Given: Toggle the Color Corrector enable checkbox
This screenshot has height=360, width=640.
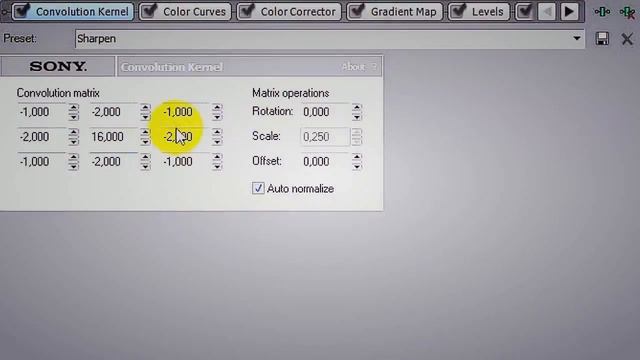Looking at the screenshot, I should point(247,11).
